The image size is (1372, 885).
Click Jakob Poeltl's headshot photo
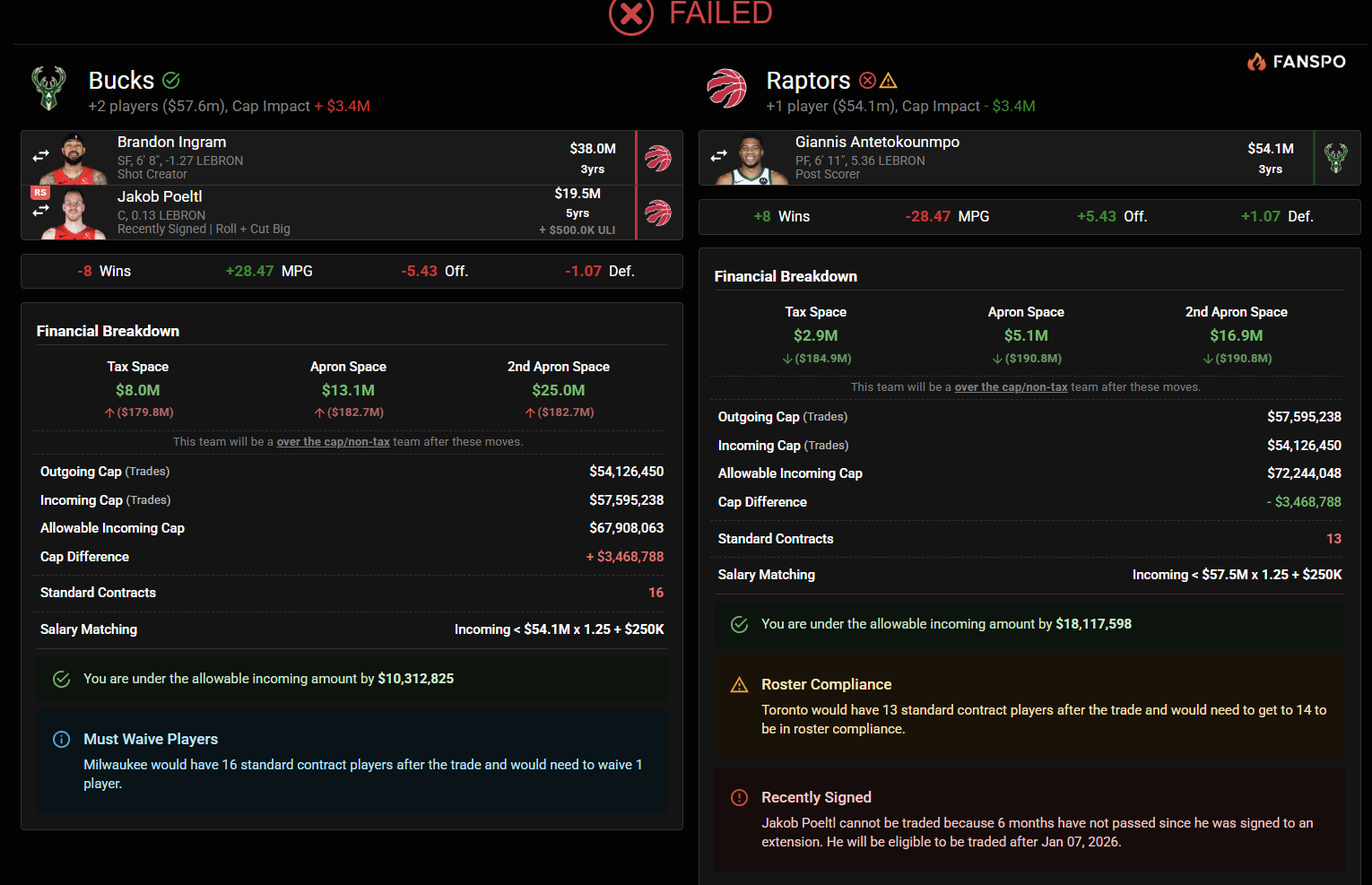(74, 213)
